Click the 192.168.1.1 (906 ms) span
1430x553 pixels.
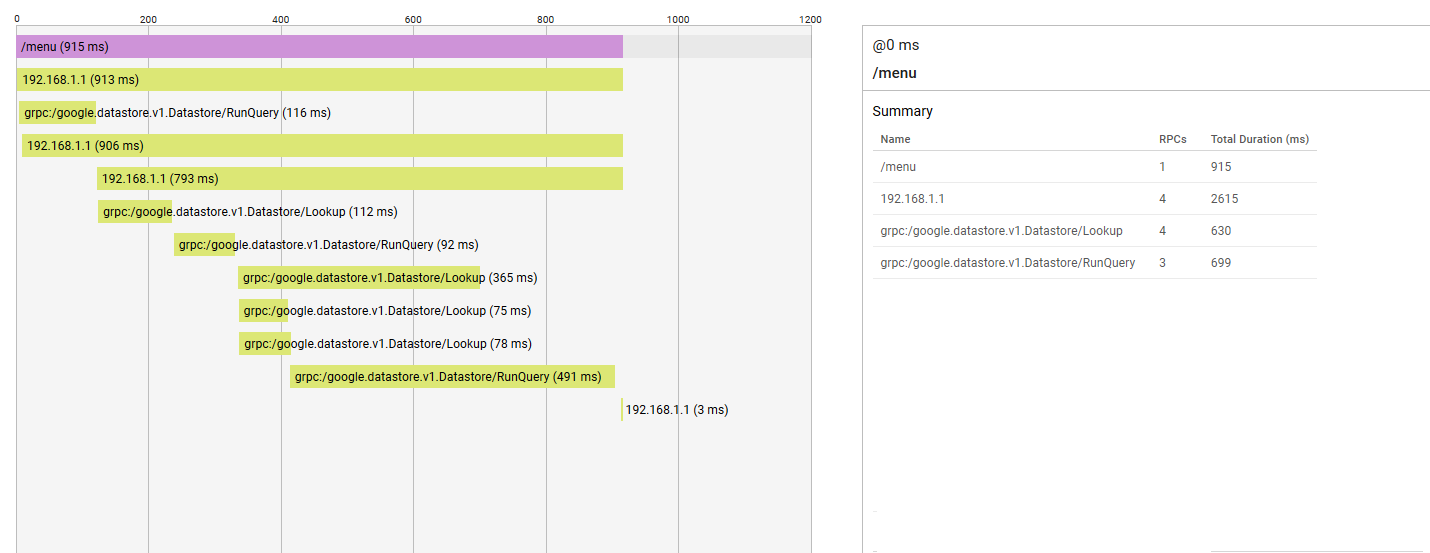[x=322, y=146]
